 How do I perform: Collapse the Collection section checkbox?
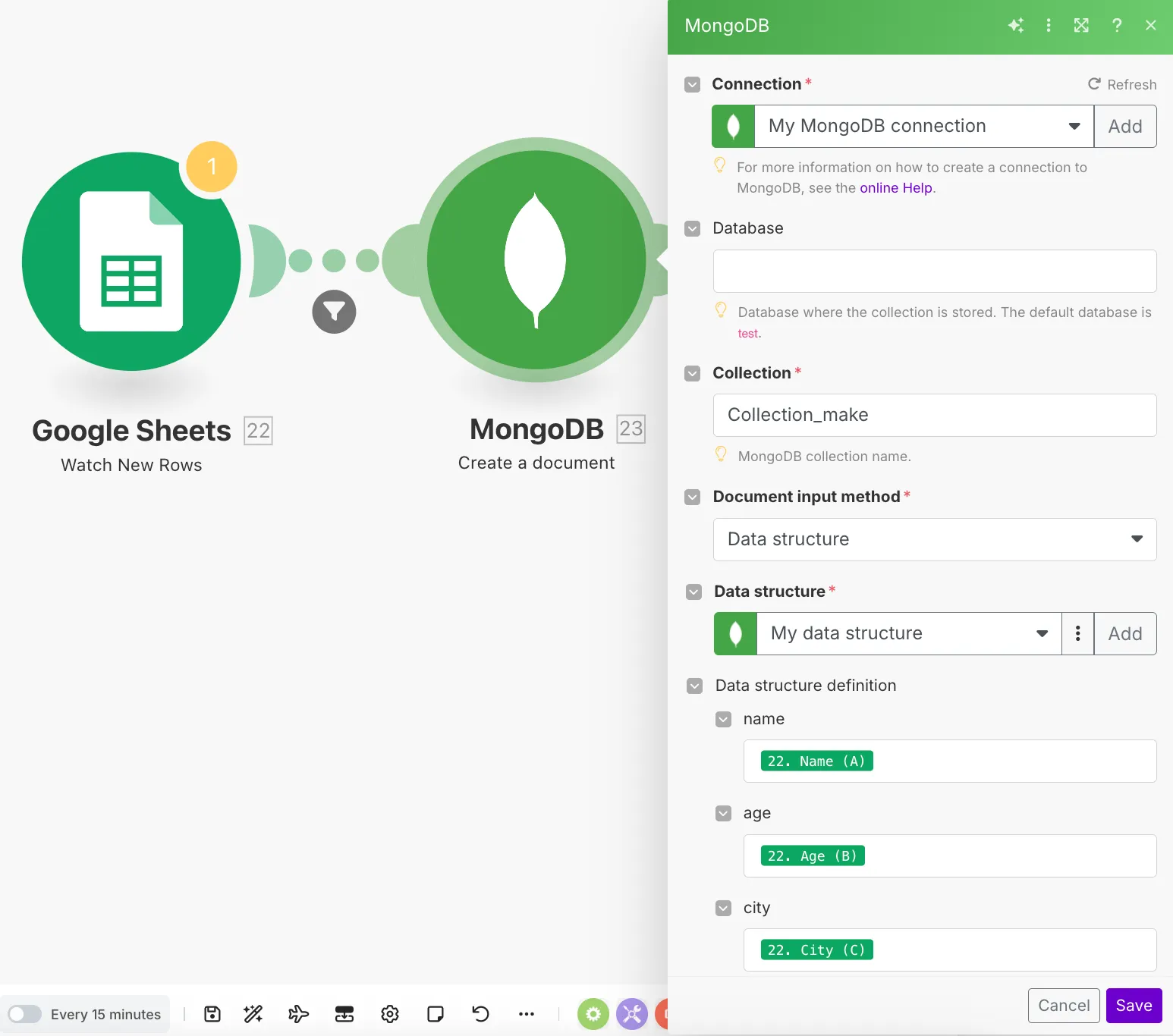coord(692,373)
